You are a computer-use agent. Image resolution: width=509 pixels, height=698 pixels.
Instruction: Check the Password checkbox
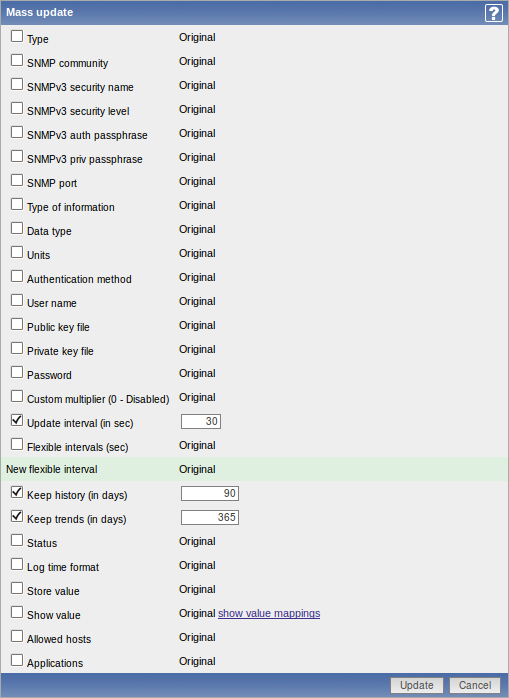(x=17, y=372)
